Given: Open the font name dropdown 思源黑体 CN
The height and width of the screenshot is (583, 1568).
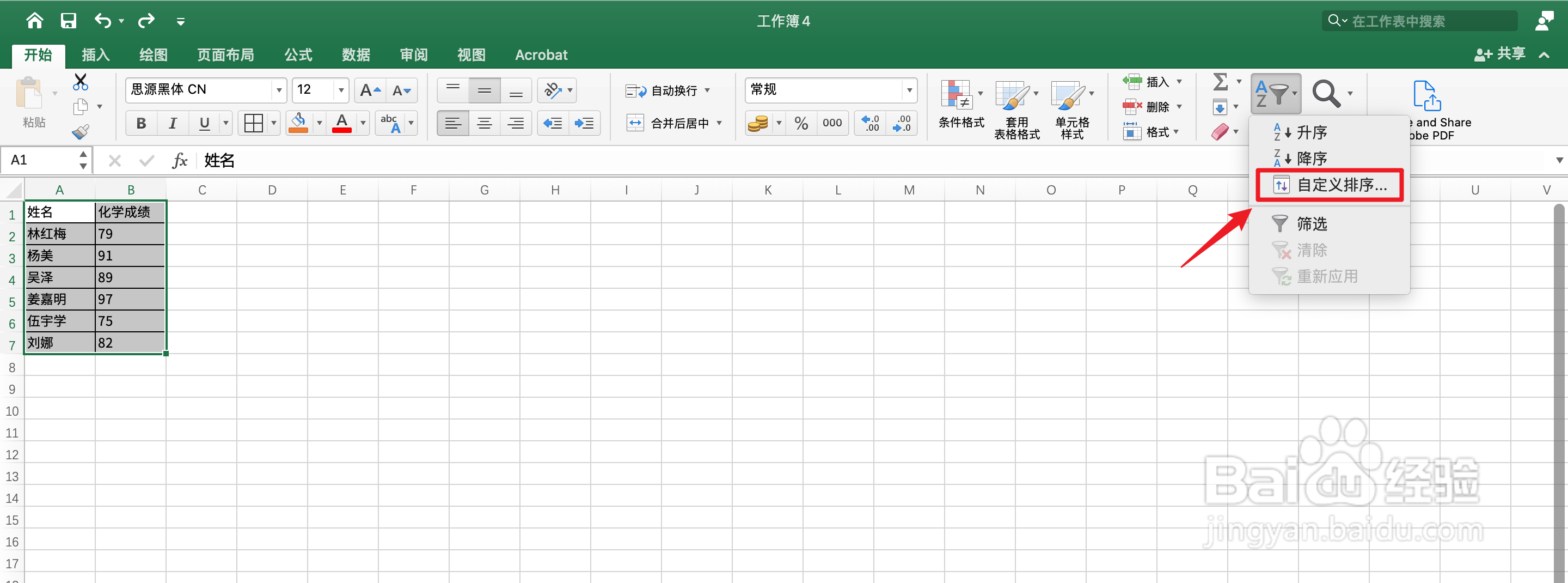Looking at the screenshot, I should tap(279, 90).
